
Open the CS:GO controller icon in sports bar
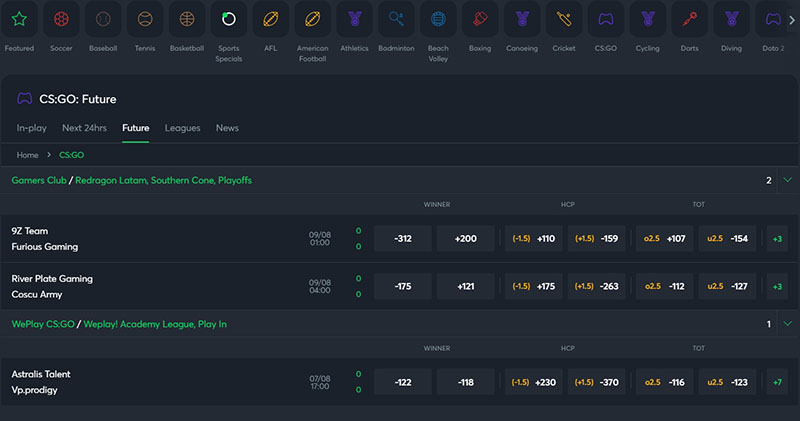pos(606,19)
